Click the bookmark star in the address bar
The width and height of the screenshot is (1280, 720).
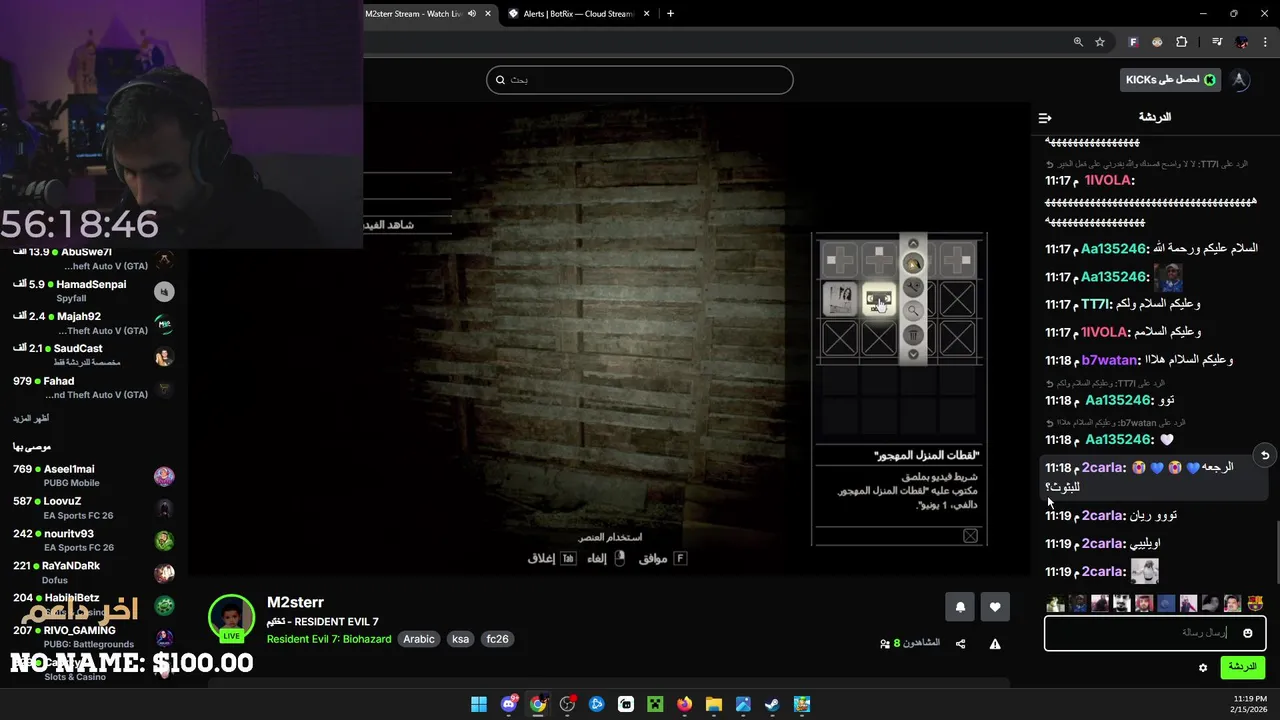(x=1100, y=42)
